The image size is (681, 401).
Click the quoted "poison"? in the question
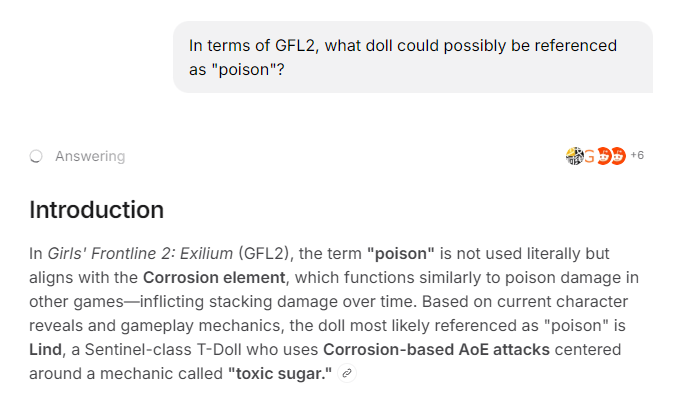pos(248,70)
